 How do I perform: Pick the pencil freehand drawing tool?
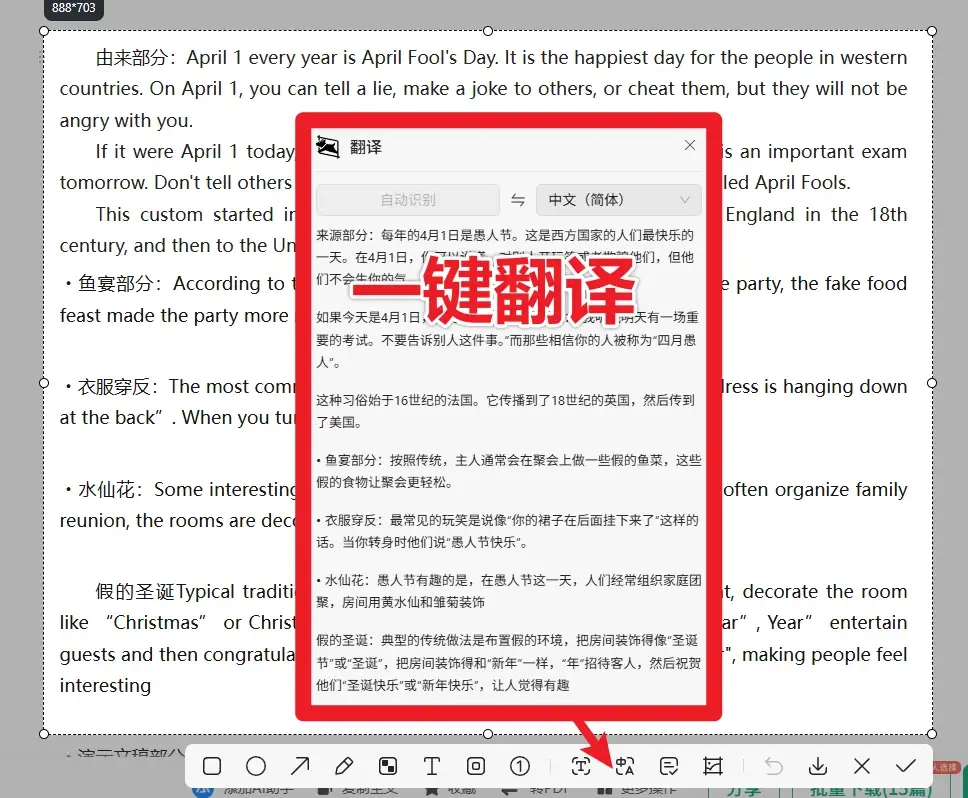tap(344, 765)
